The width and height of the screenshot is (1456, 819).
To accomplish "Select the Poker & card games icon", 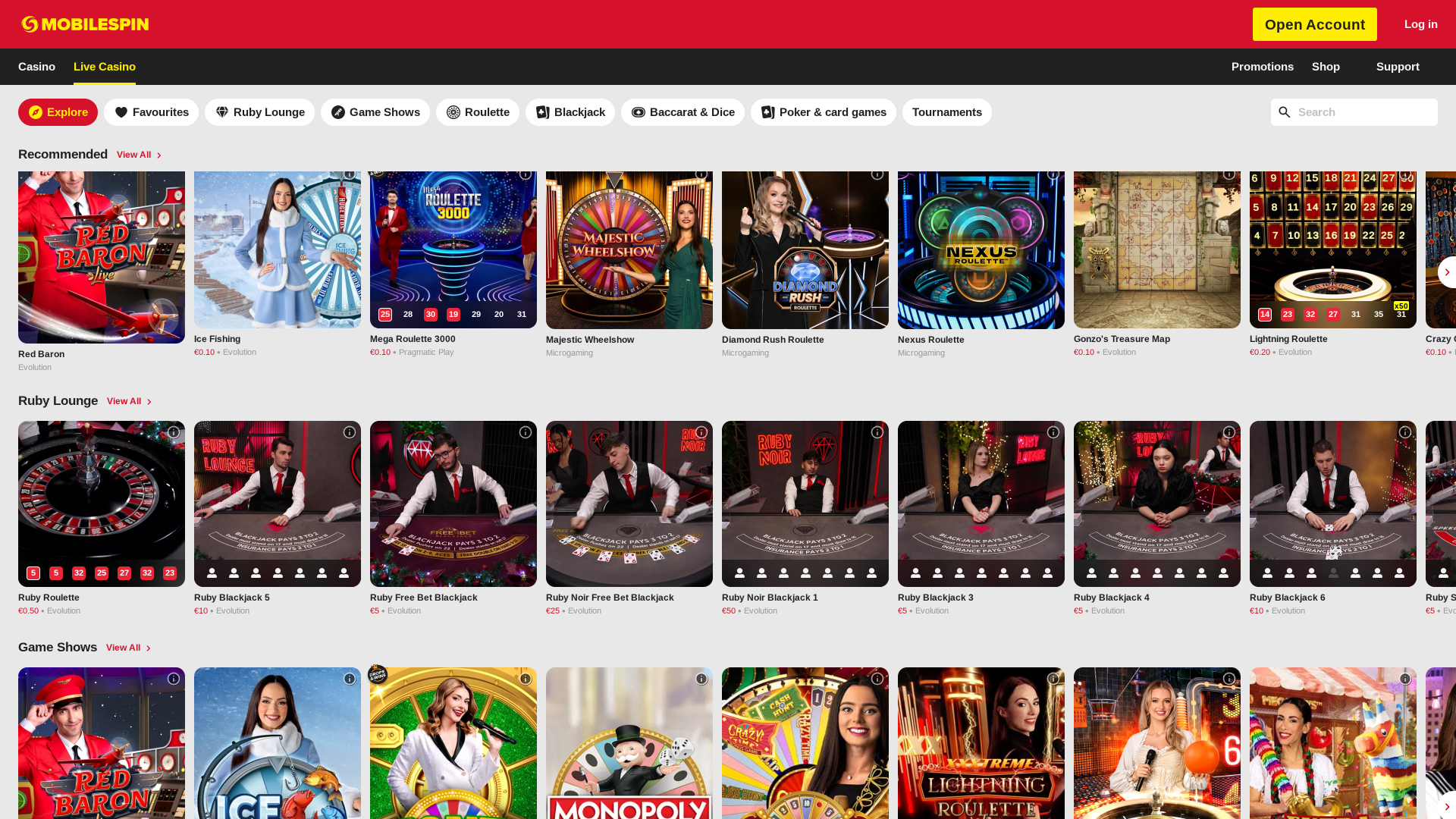I will tap(768, 112).
